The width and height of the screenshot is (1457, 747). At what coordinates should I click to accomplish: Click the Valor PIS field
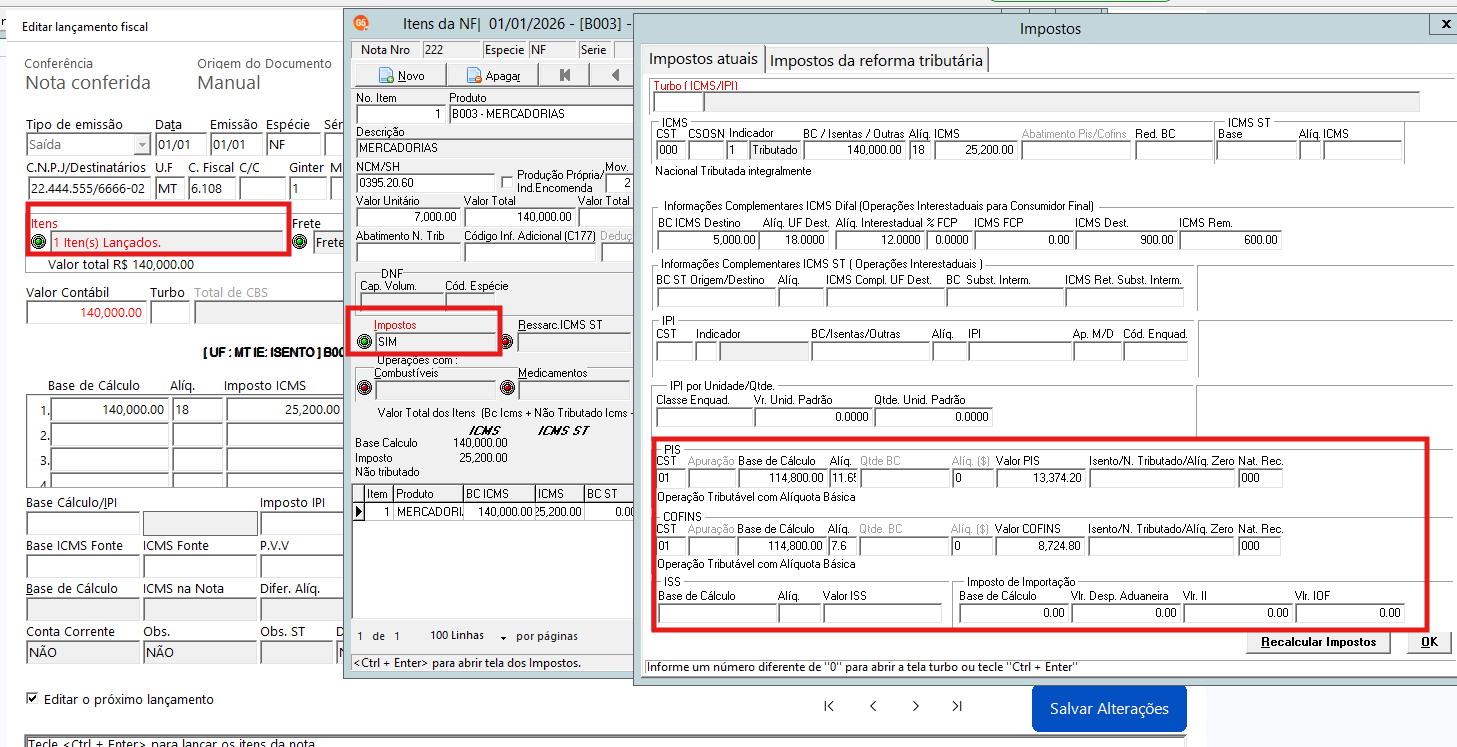1040,478
